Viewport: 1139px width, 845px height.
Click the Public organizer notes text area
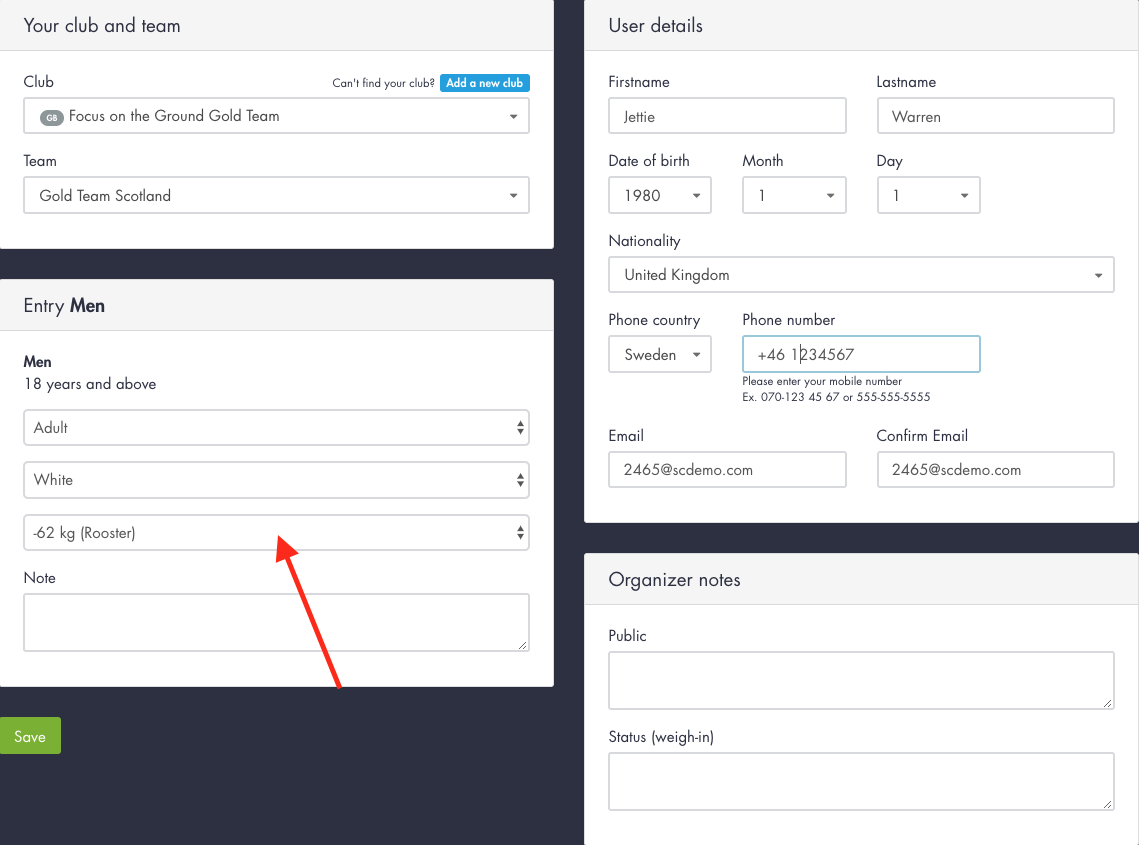tap(861, 681)
